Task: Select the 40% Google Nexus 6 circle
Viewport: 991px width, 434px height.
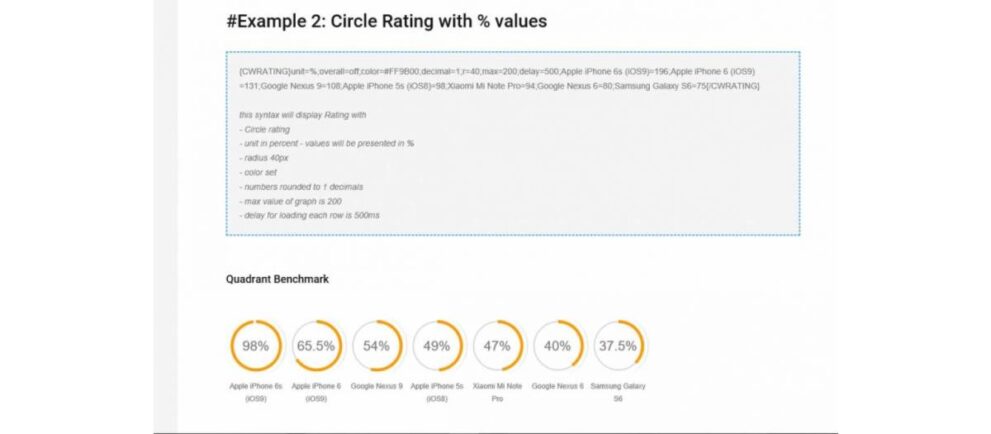Action: (x=558, y=346)
